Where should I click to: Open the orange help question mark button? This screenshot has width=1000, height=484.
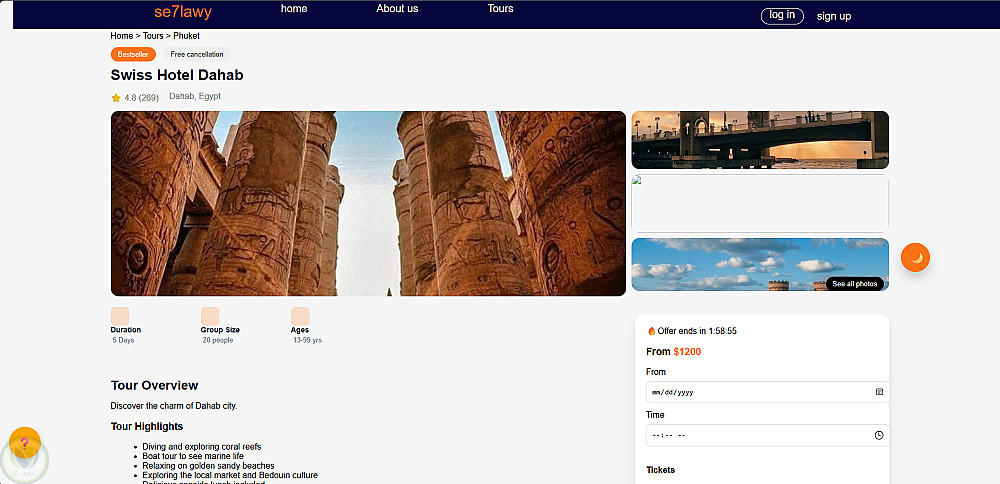coord(25,443)
